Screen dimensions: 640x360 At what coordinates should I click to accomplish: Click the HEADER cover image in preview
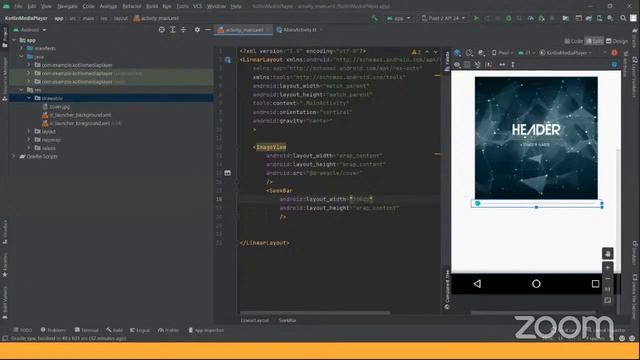[536, 138]
